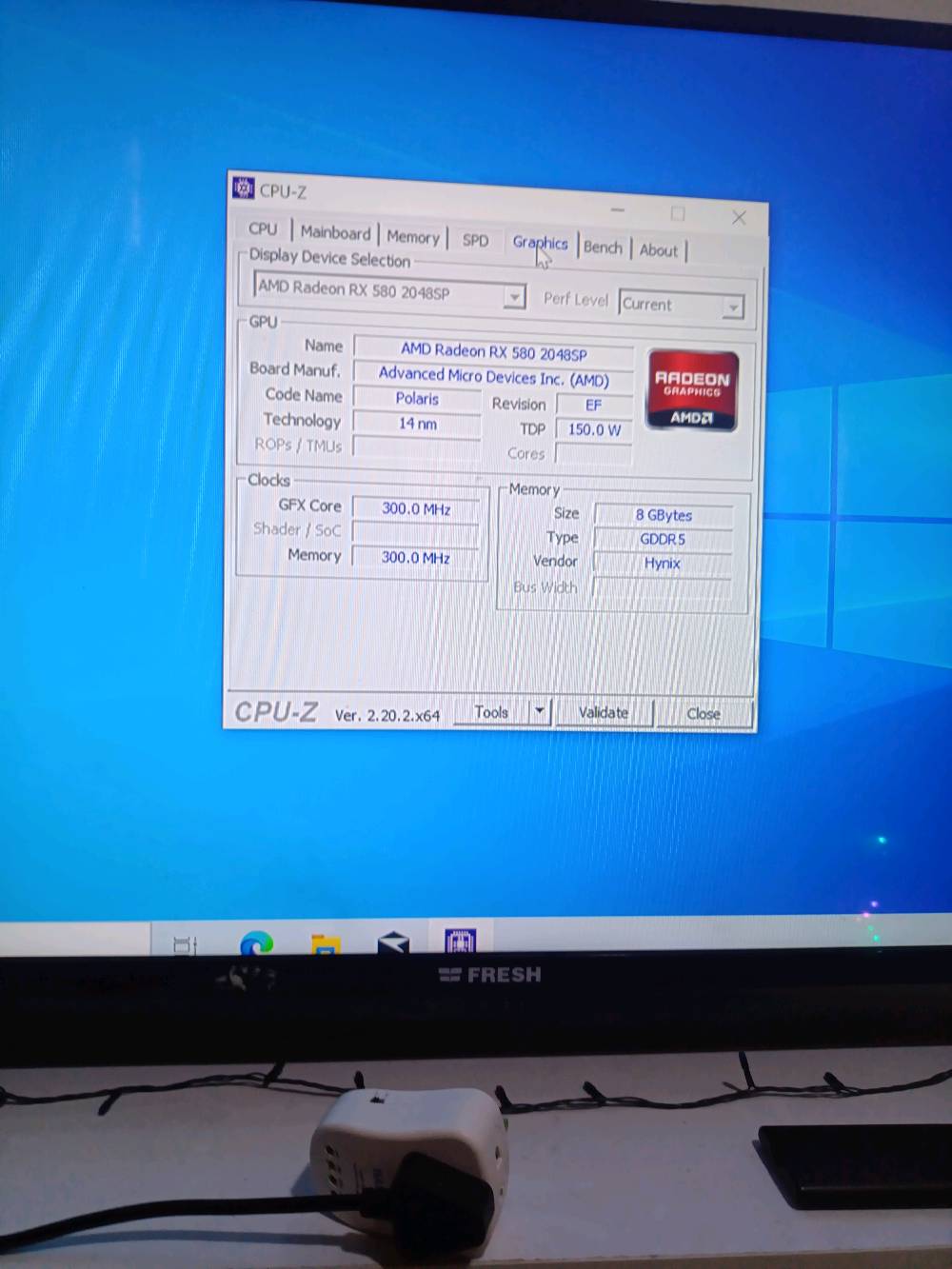Click the memory Size value 8 GBytes
This screenshot has height=1269, width=952.
click(664, 515)
